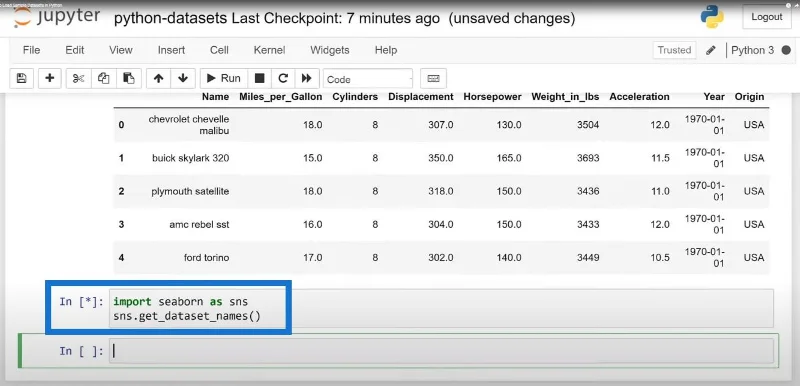The width and height of the screenshot is (800, 386).
Task: Select the 'chevrolet chevelle malibu' name cell
Action: [189, 125]
